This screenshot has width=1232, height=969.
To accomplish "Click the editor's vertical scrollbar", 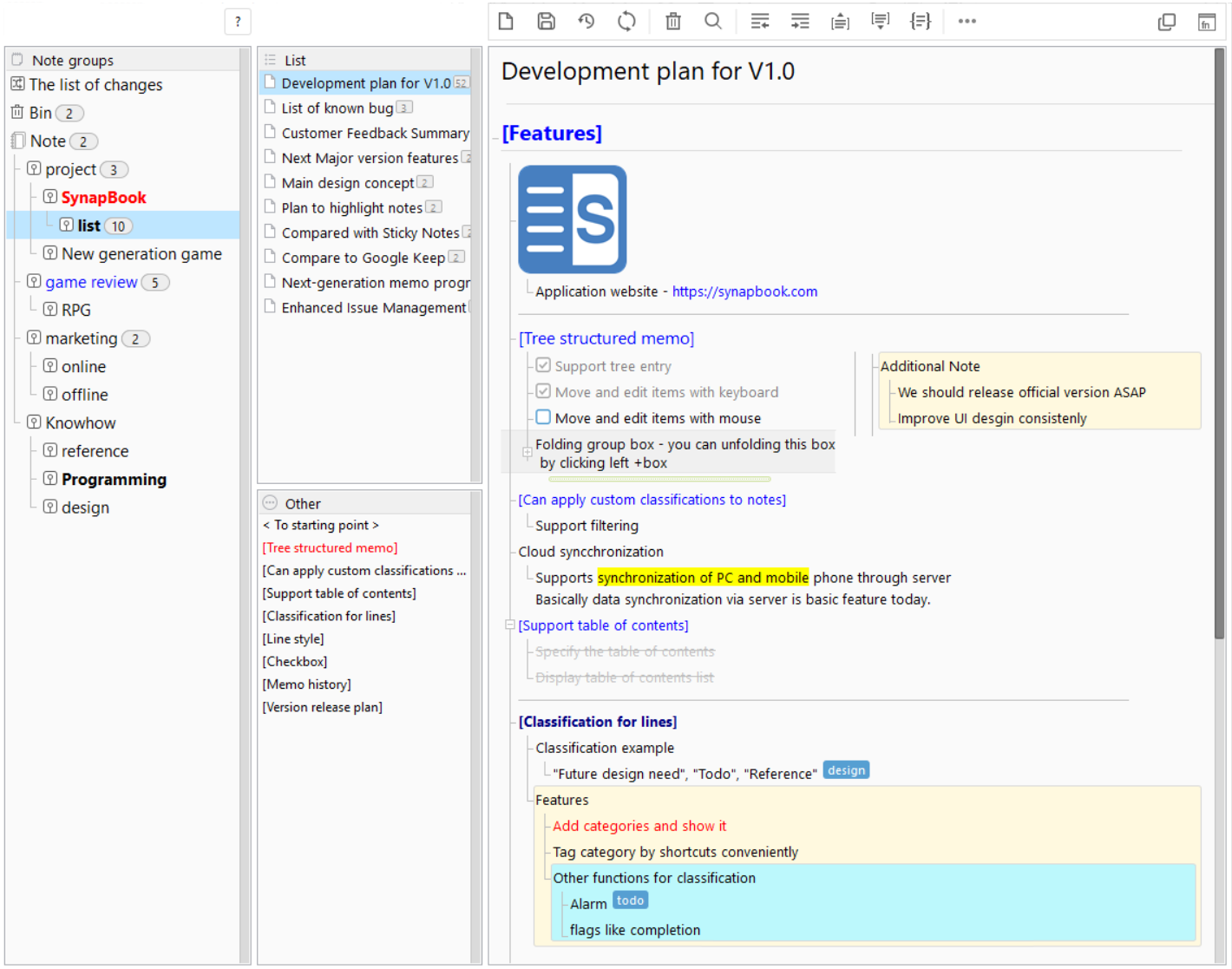I will tap(1219, 347).
